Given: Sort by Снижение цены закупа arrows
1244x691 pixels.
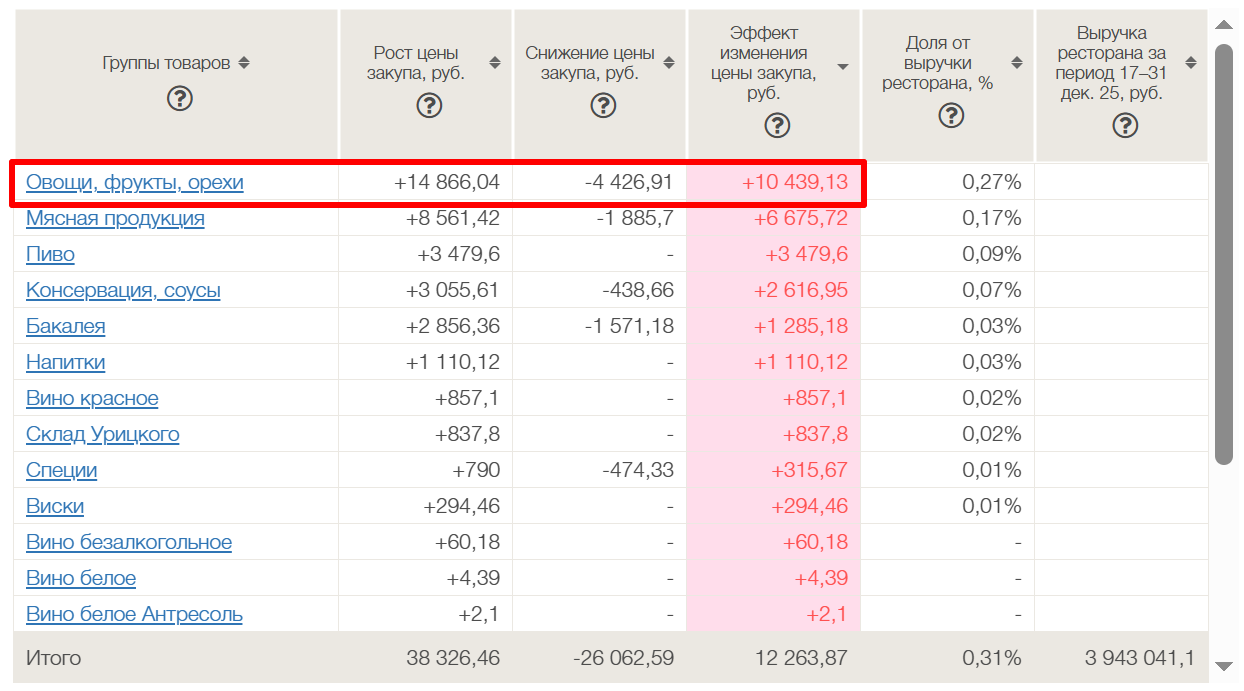Looking at the screenshot, I should pyautogui.click(x=669, y=63).
